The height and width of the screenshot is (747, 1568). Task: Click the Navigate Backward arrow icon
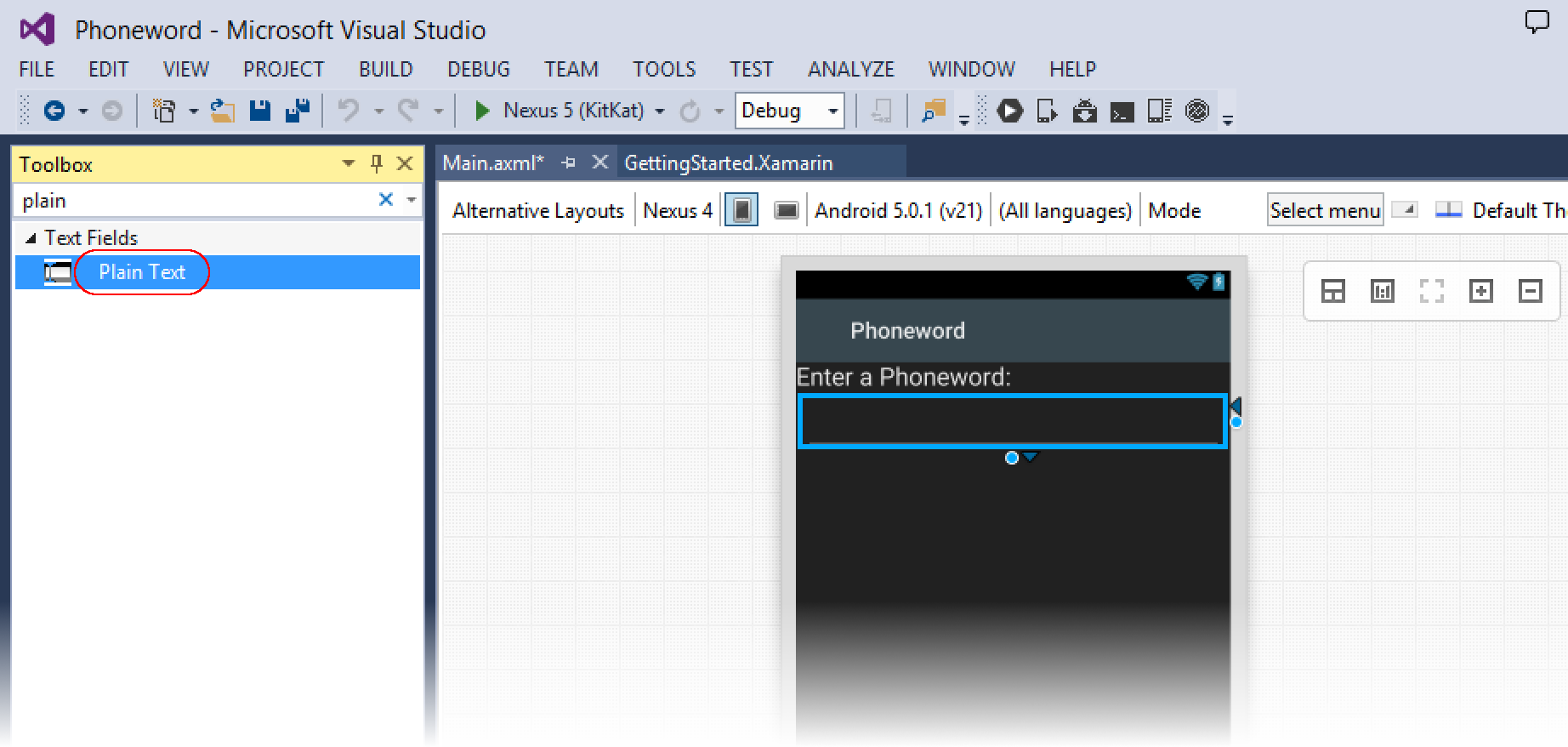[x=54, y=111]
